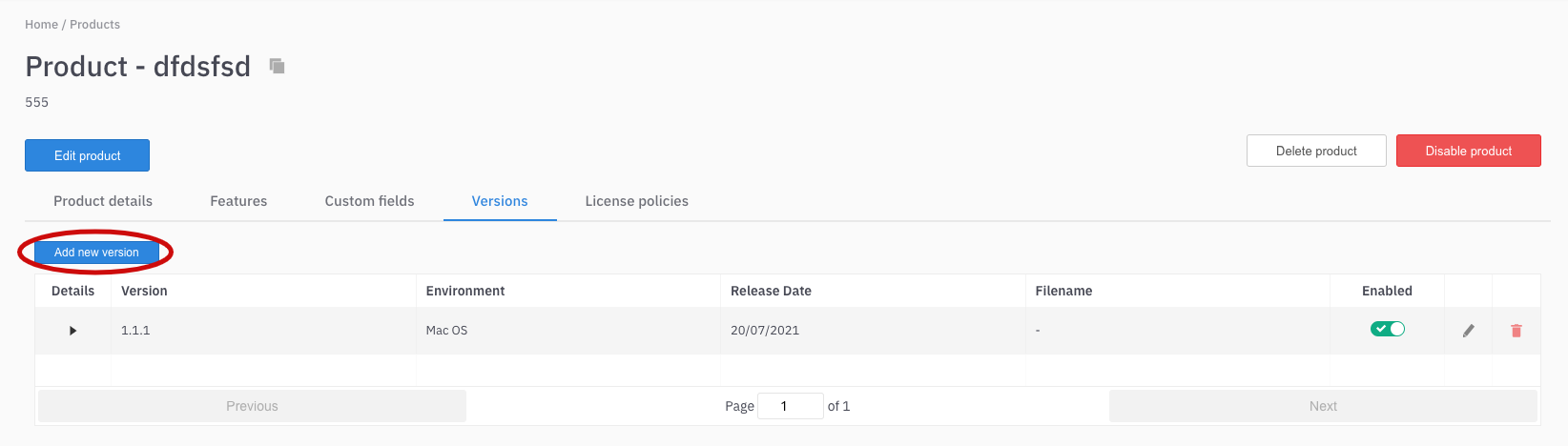Navigate to Home in the breadcrumb
1568x446 pixels.
[x=41, y=25]
